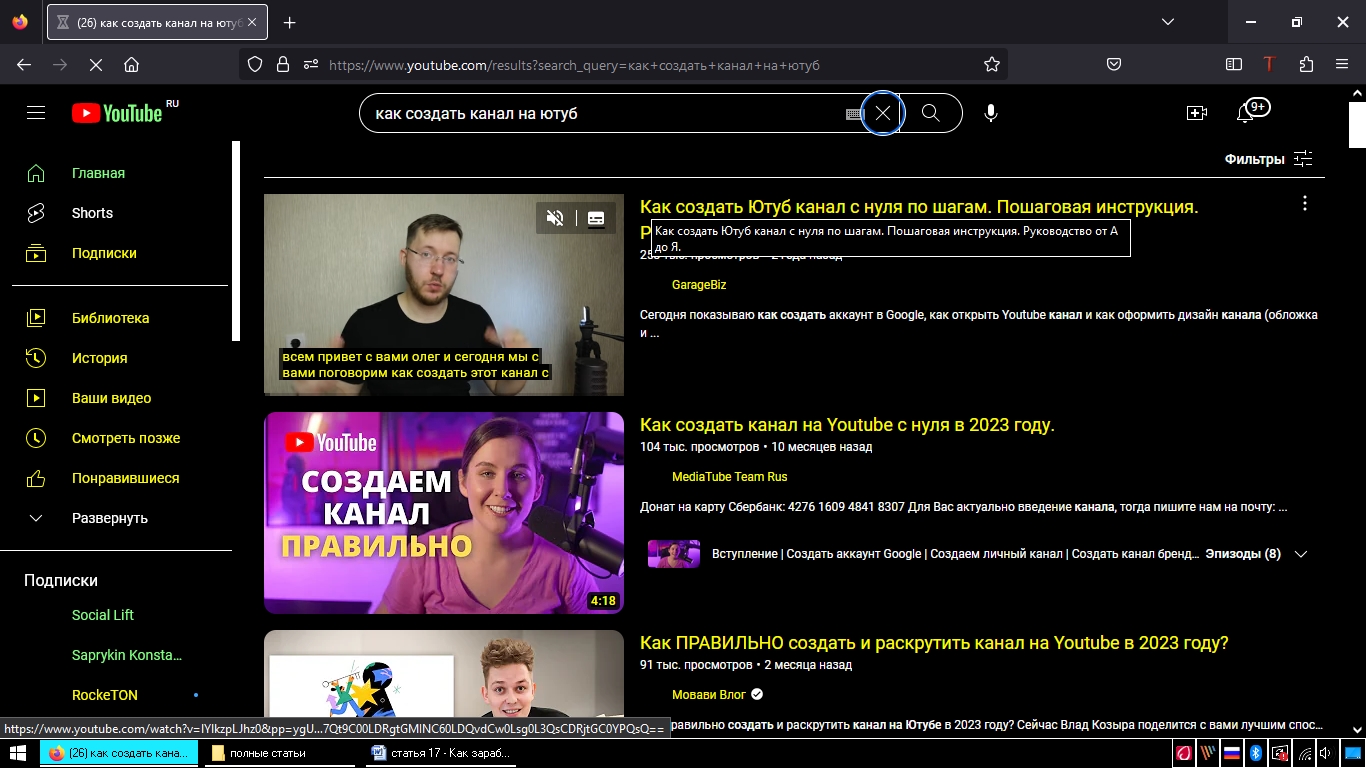Click the YouTube logo

tap(117, 113)
